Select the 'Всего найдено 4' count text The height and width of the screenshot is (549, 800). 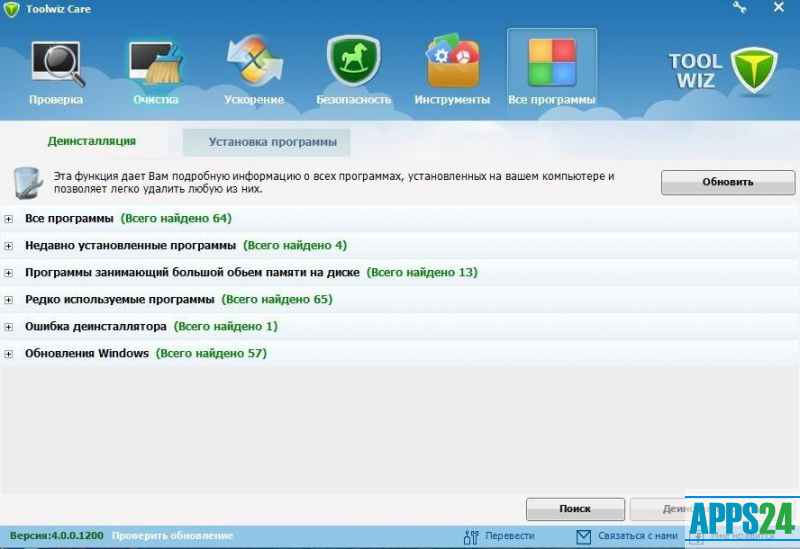click(x=295, y=245)
